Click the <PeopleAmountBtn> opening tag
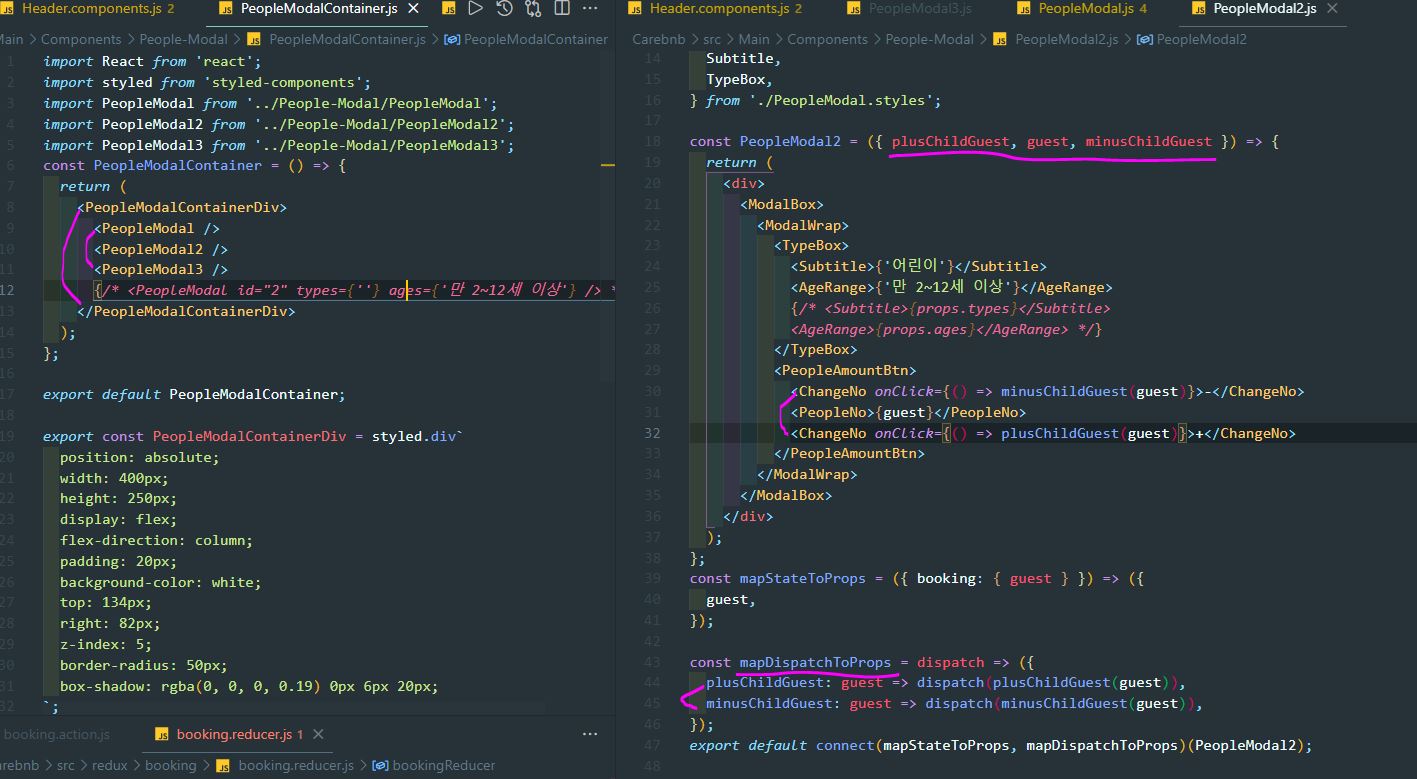The height and width of the screenshot is (779, 1417). [845, 370]
